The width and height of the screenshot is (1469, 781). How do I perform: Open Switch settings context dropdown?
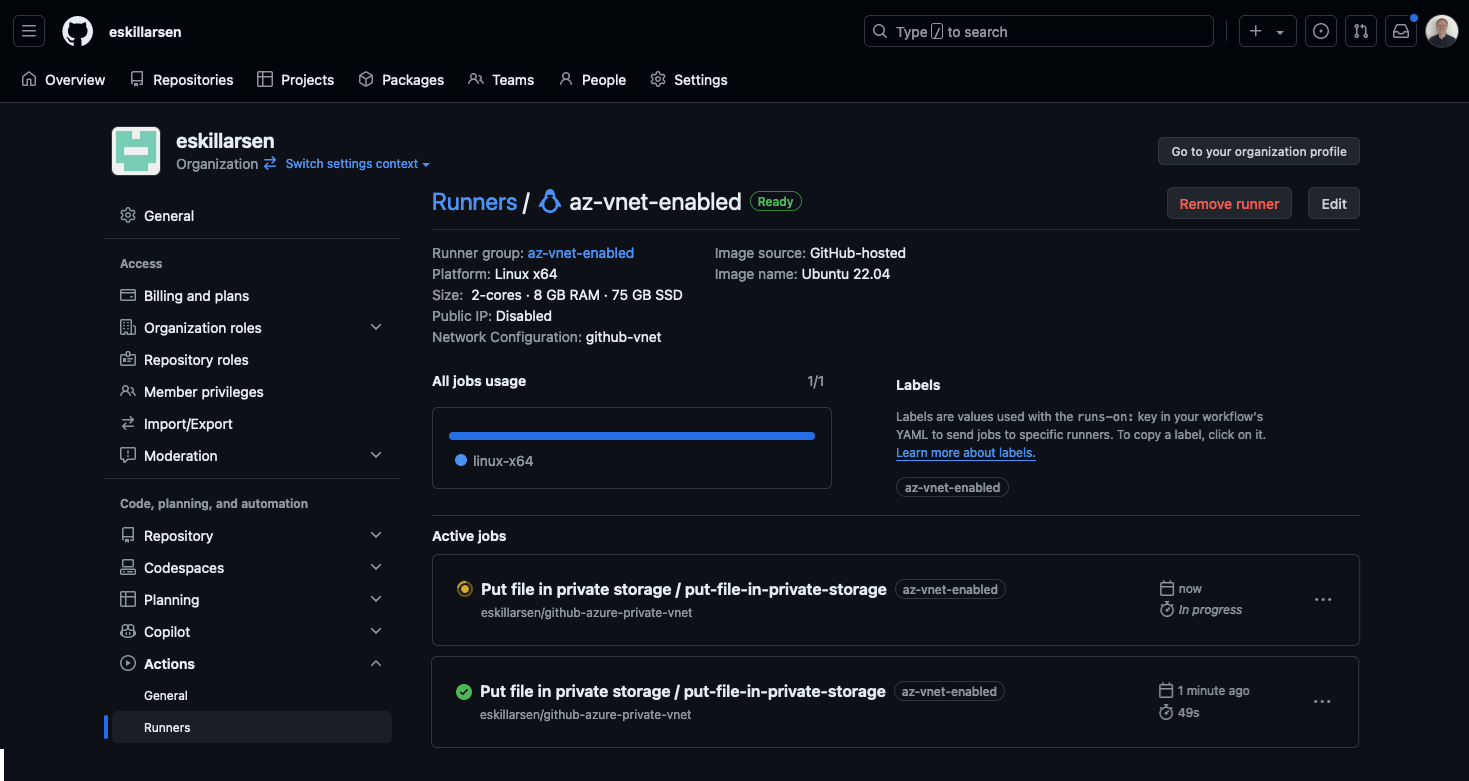click(357, 164)
